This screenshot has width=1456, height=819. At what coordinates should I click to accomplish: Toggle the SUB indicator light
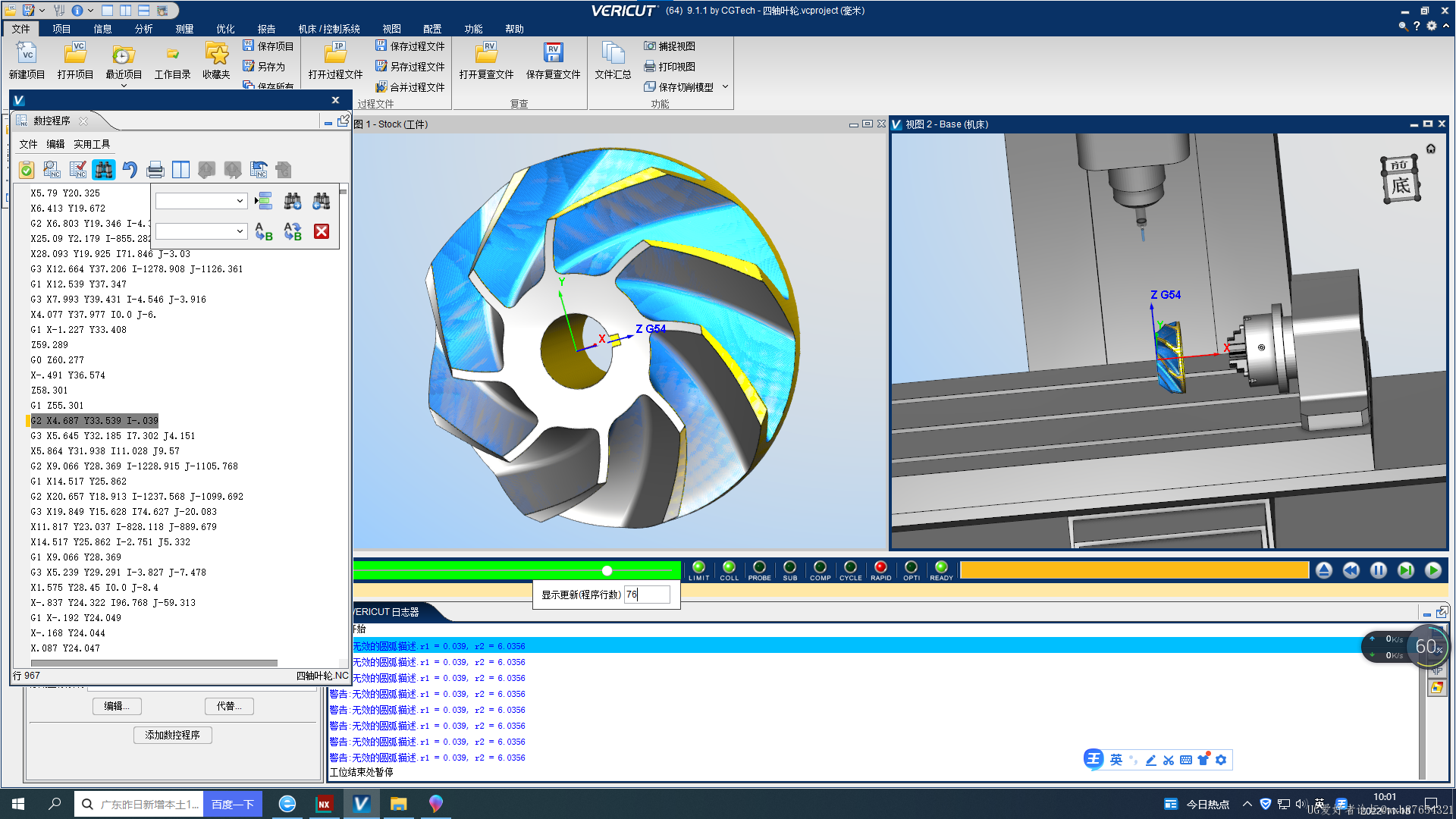[x=789, y=567]
